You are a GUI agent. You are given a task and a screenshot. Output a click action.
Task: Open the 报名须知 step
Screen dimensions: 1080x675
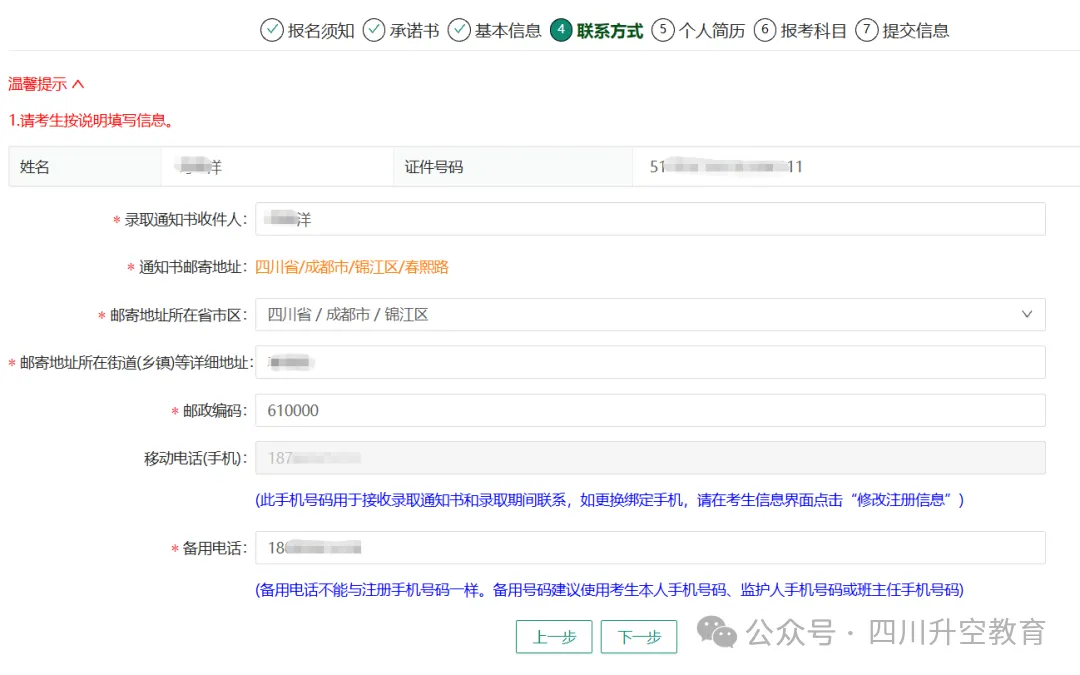point(321,31)
